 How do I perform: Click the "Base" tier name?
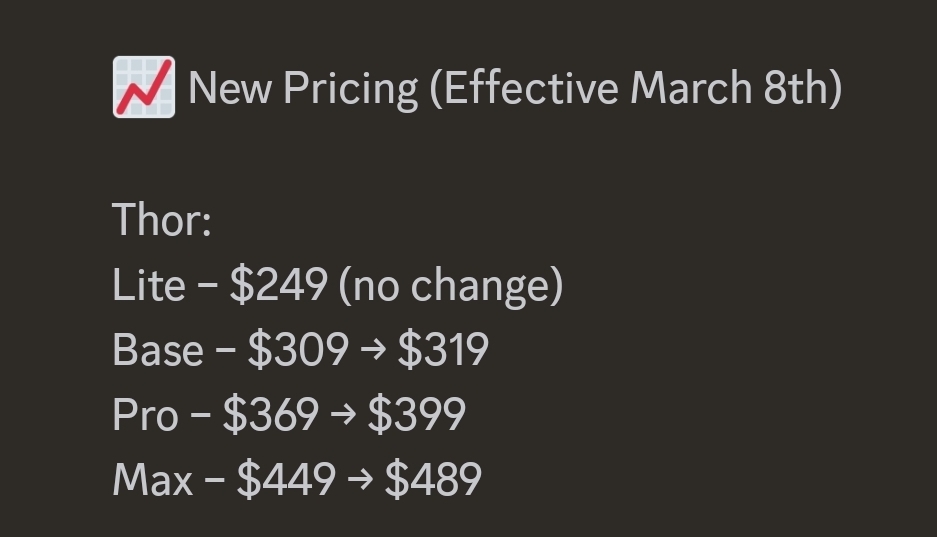[x=158, y=350]
